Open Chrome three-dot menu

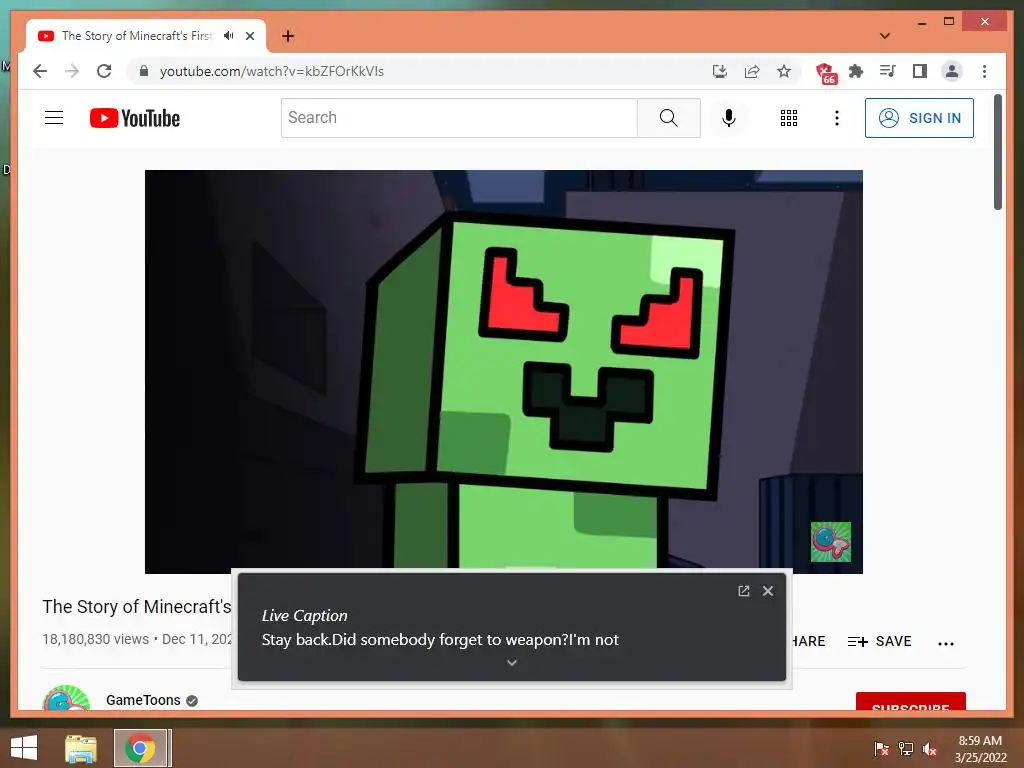(x=984, y=71)
